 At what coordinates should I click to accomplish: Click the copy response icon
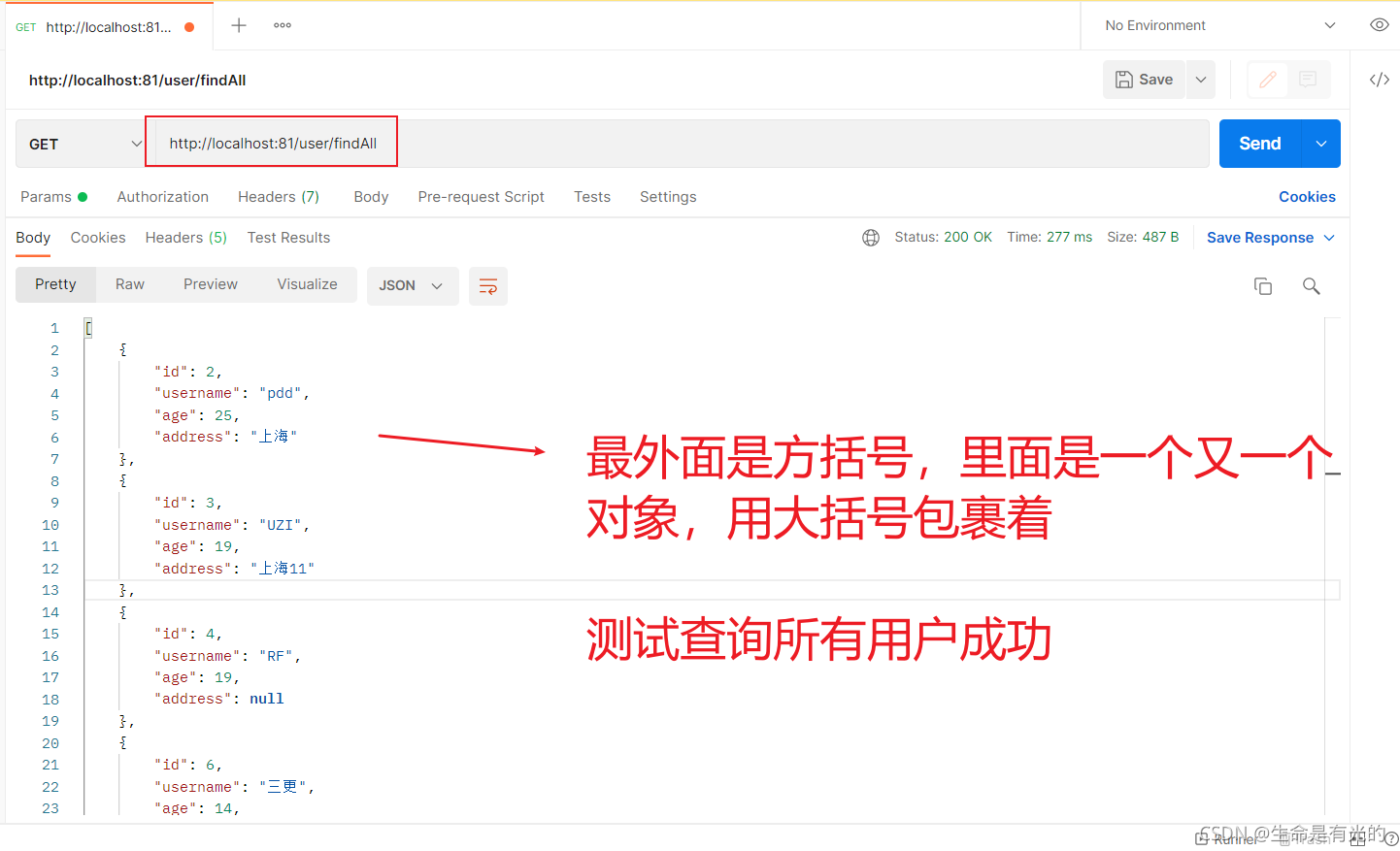[1262, 286]
